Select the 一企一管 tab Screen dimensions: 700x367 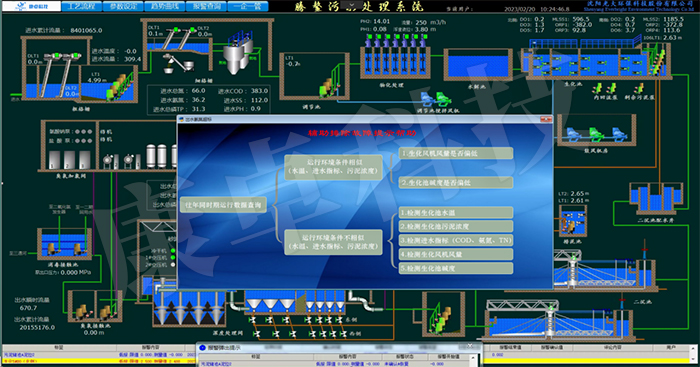pos(248,7)
